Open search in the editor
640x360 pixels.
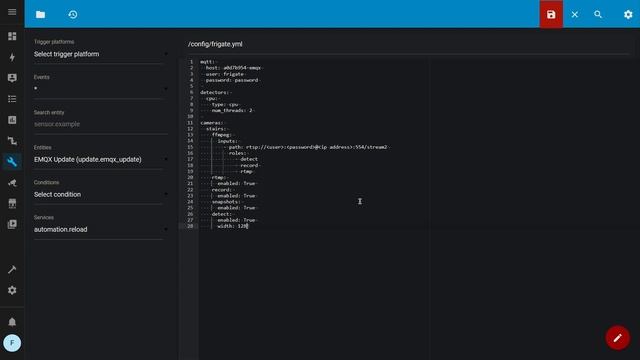pyautogui.click(x=598, y=15)
